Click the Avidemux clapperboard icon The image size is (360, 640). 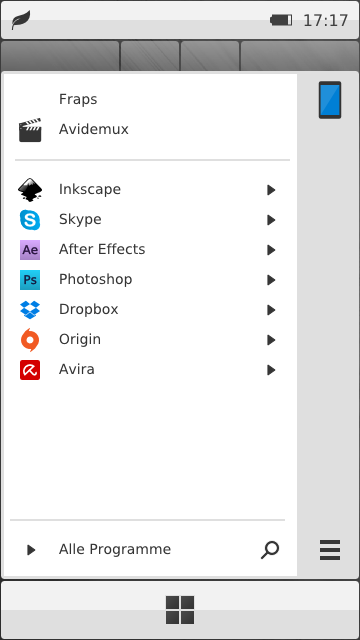[x=30, y=130]
